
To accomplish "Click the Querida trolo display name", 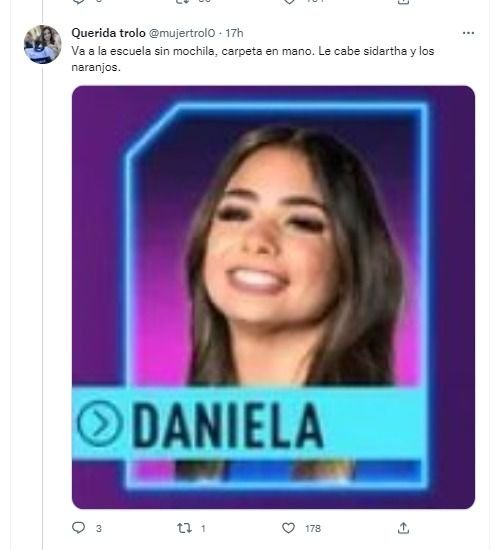I will [108, 33].
